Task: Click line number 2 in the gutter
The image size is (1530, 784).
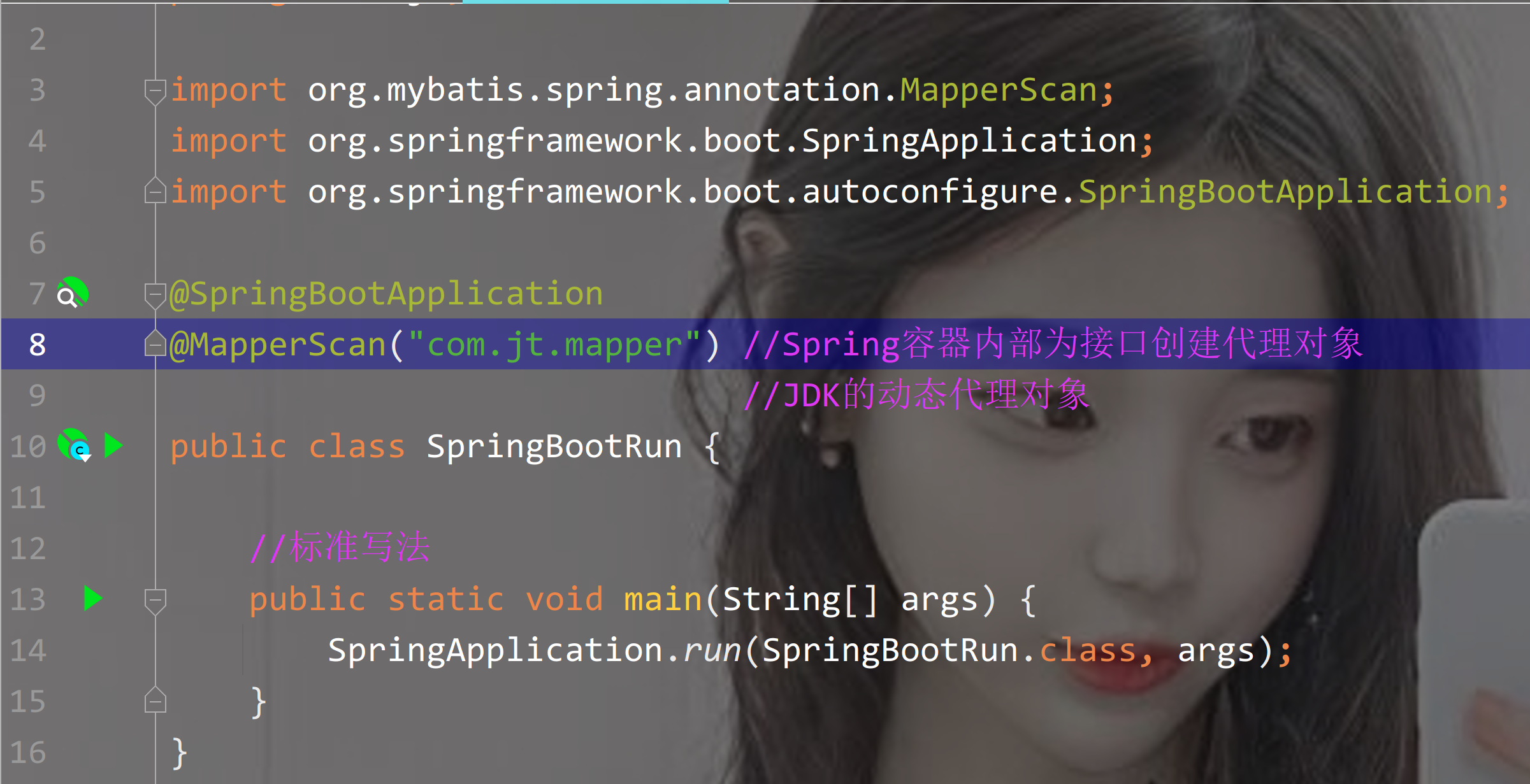Action: tap(38, 39)
